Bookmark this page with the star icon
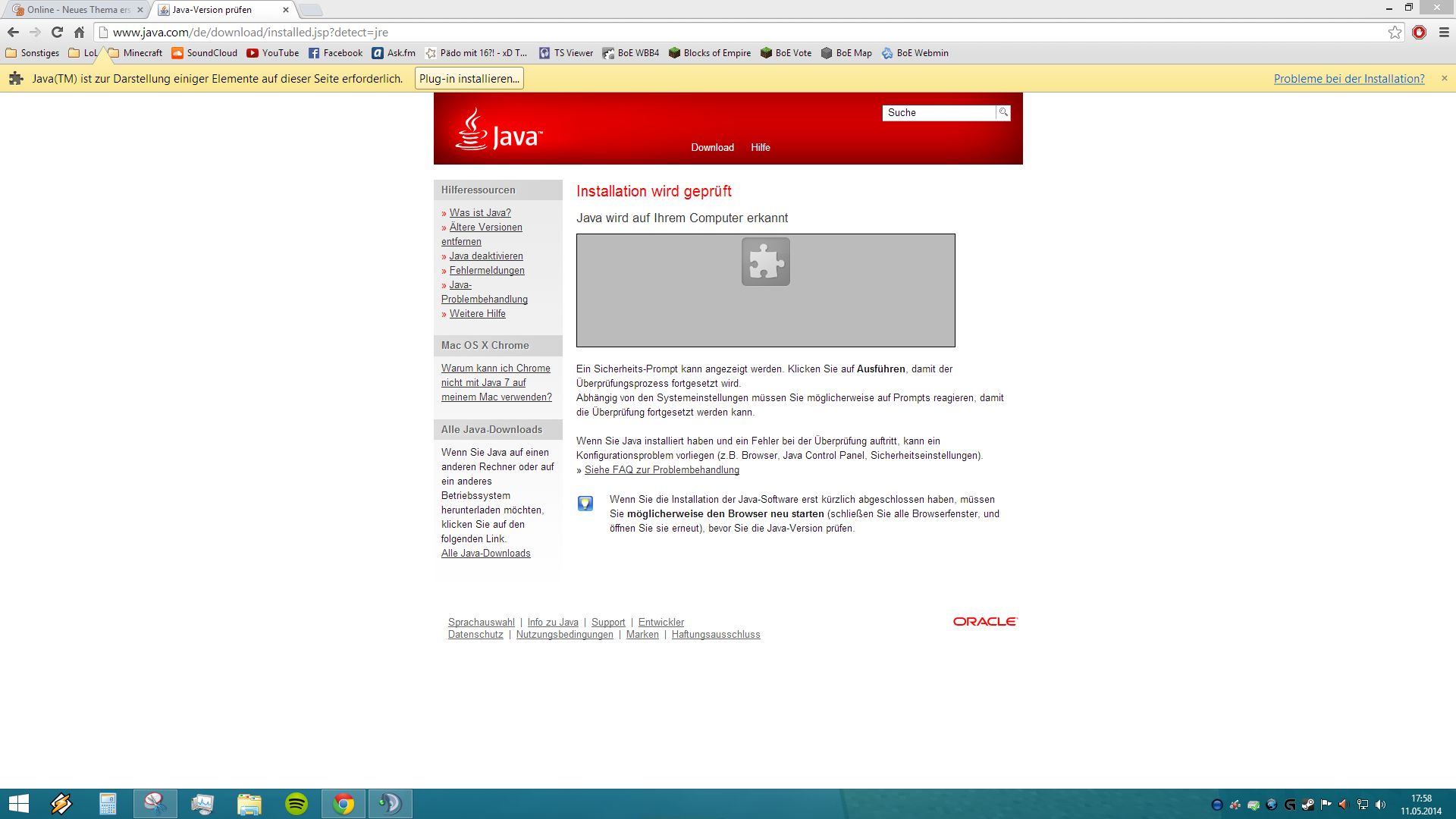The height and width of the screenshot is (819, 1456). 1395,32
